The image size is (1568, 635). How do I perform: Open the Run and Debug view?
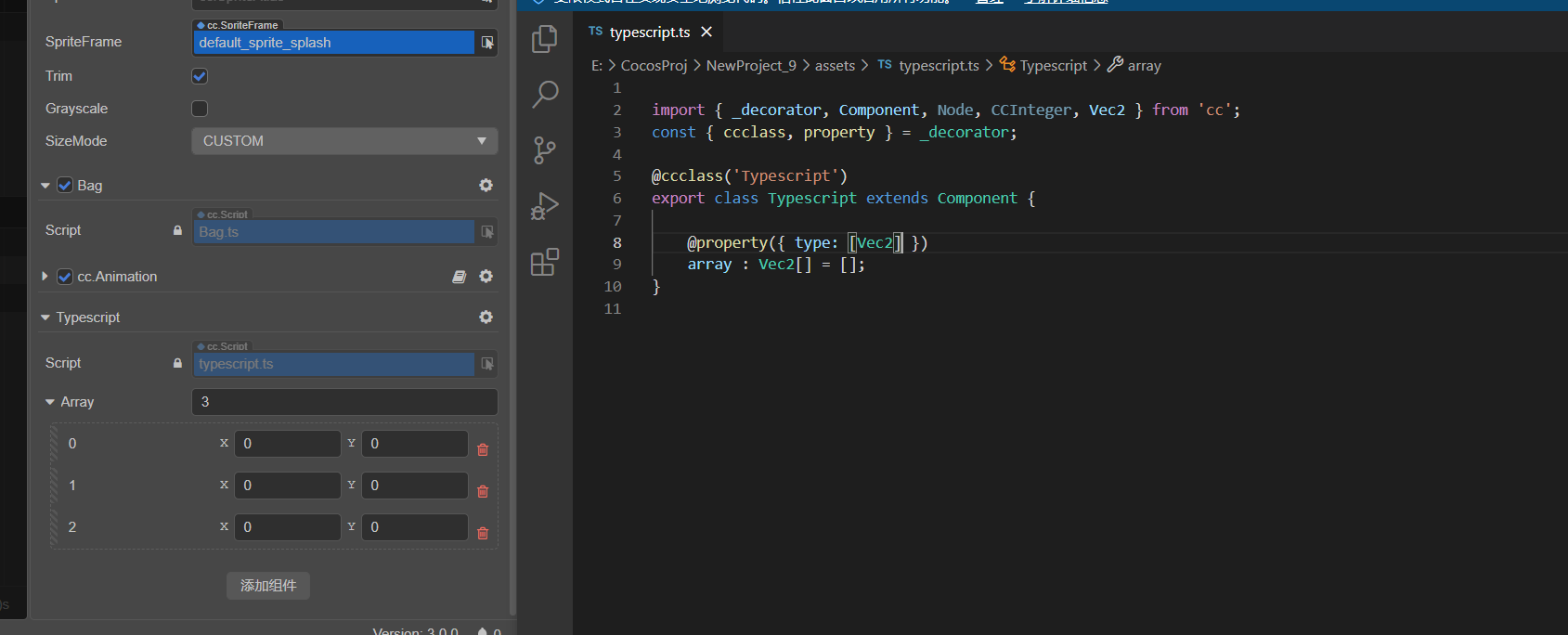pyautogui.click(x=545, y=206)
